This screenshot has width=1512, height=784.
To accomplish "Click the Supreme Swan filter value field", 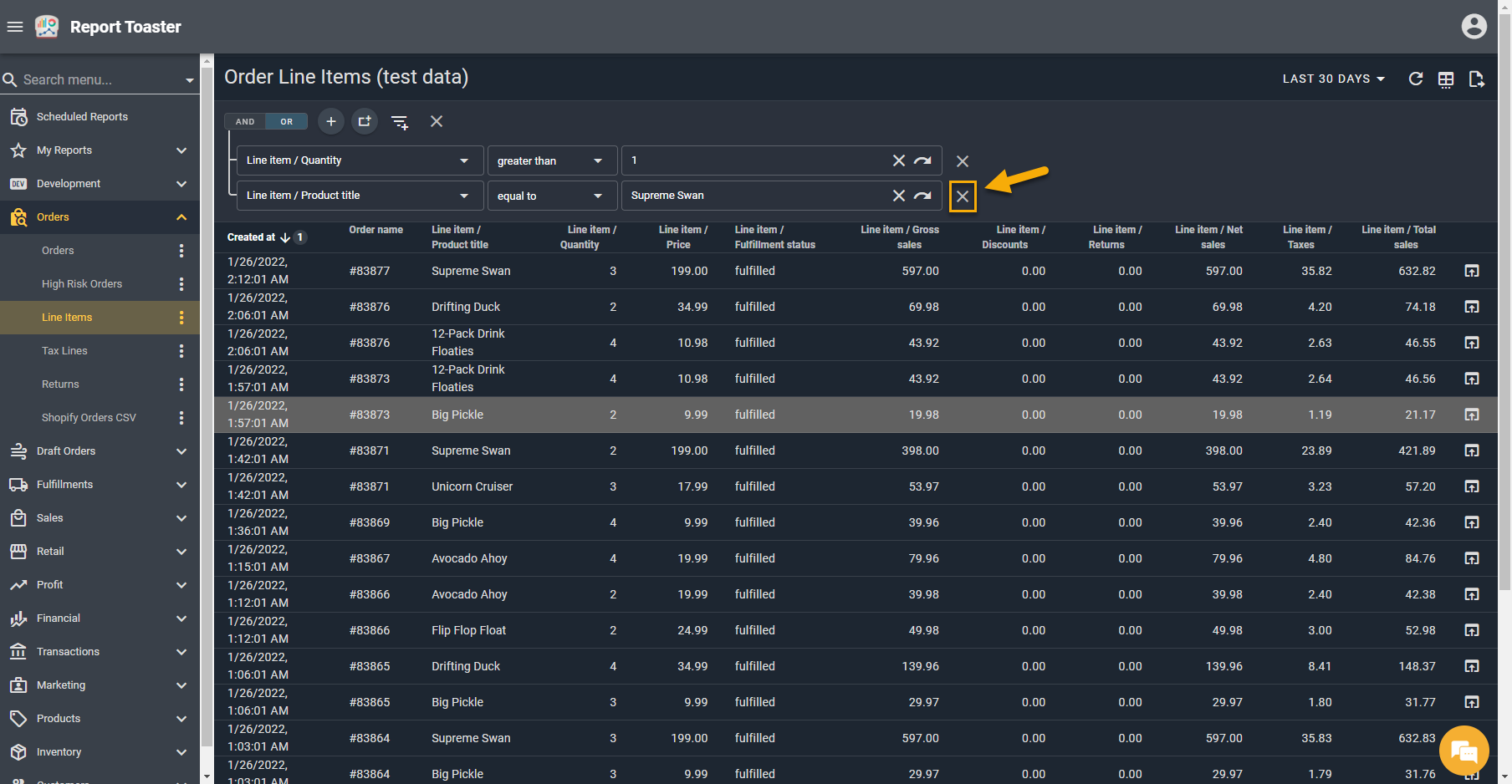I will pyautogui.click(x=753, y=196).
